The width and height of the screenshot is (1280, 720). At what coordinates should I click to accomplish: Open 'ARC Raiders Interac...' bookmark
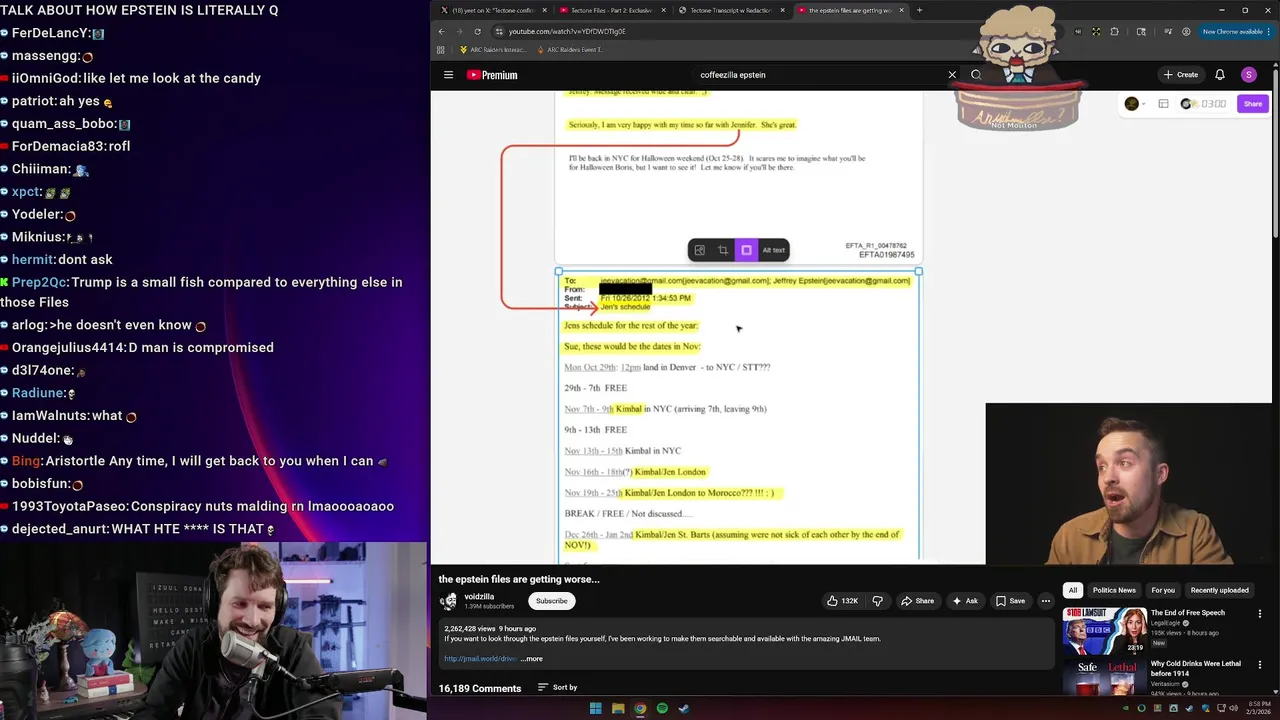click(493, 49)
